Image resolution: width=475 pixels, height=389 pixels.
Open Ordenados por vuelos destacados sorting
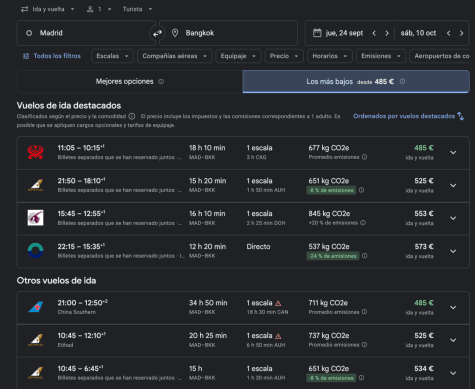(408, 116)
